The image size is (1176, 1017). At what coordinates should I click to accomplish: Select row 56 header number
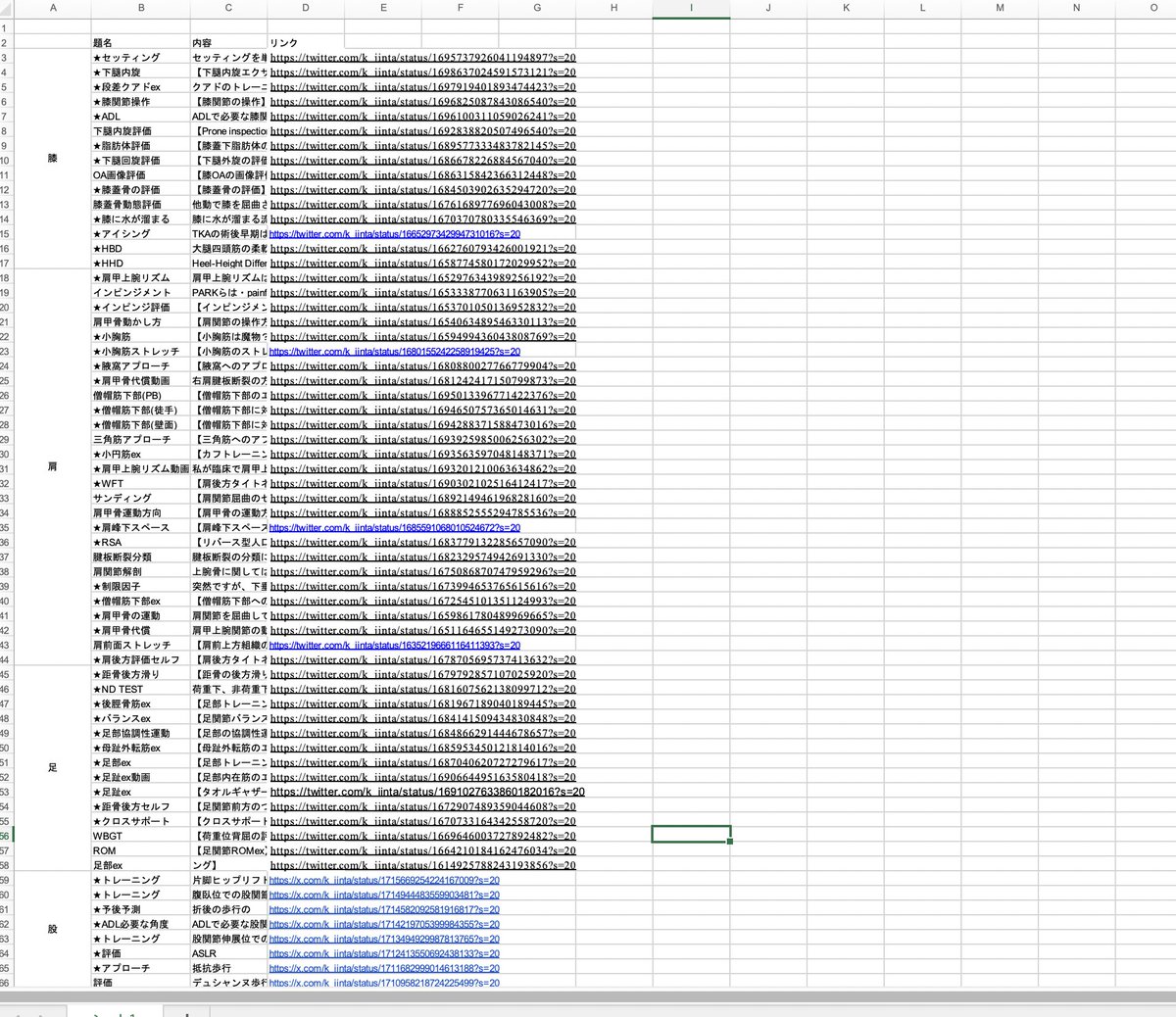pos(5,836)
